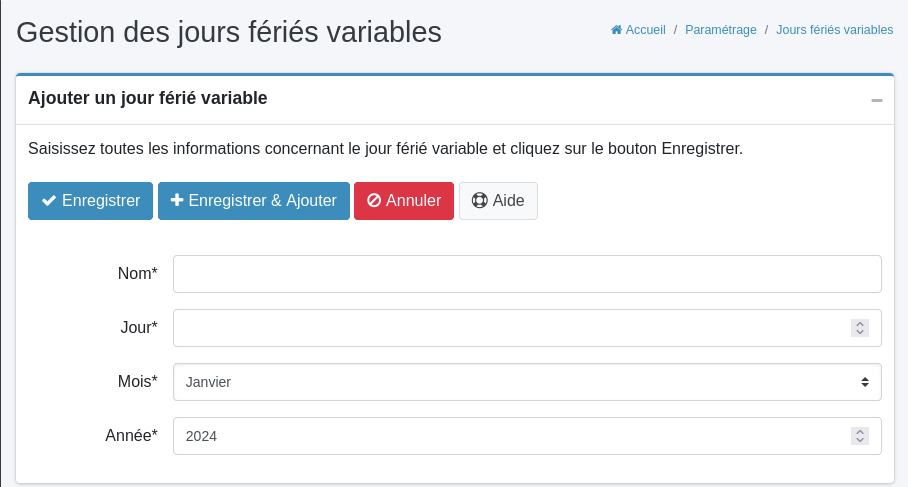Navigate to Accueil breadcrumb link
This screenshot has height=487, width=908.
[x=645, y=30]
